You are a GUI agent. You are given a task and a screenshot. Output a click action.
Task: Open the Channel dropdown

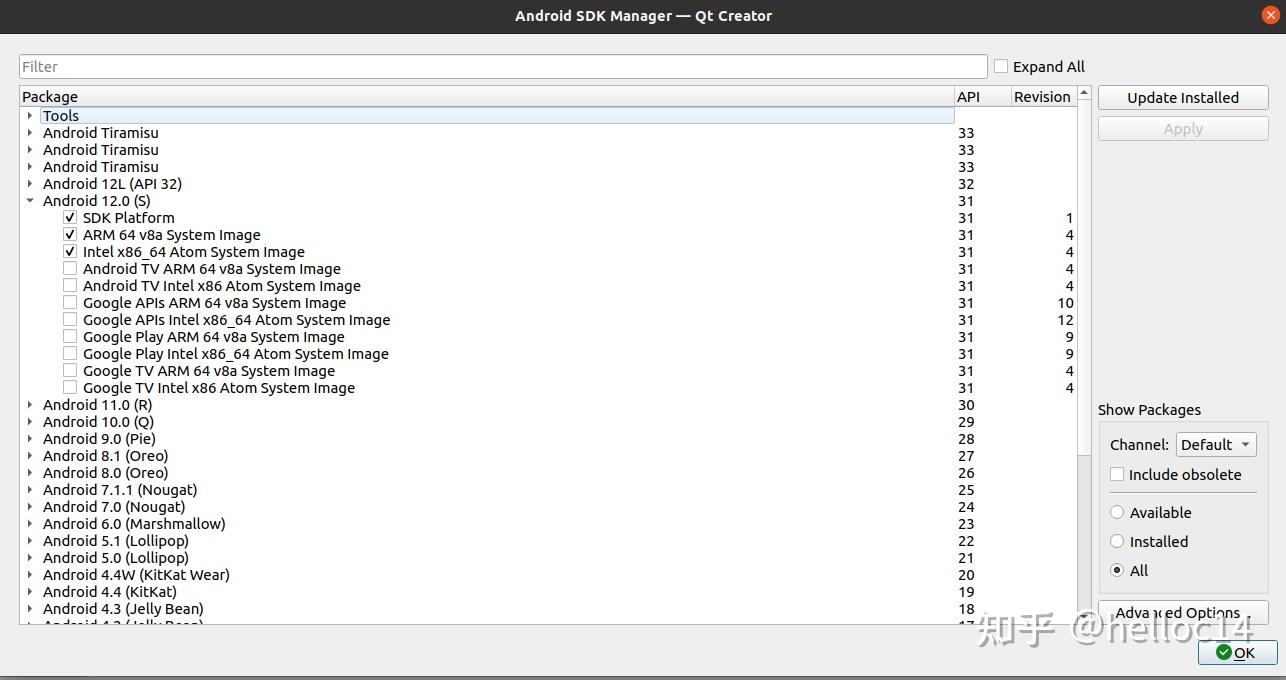(1216, 444)
